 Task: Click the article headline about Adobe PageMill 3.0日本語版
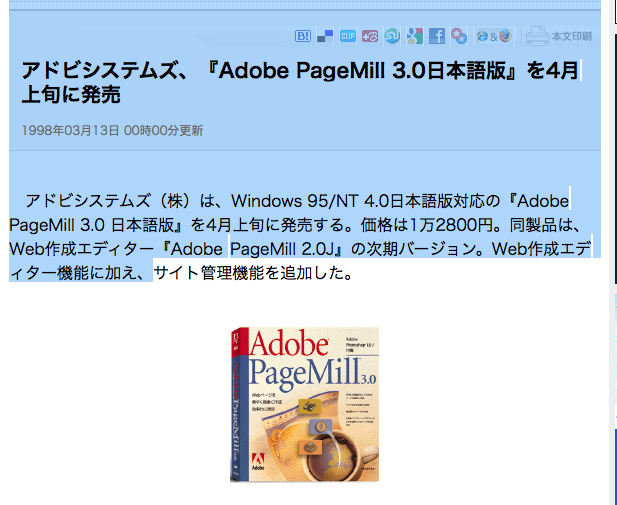300,71
